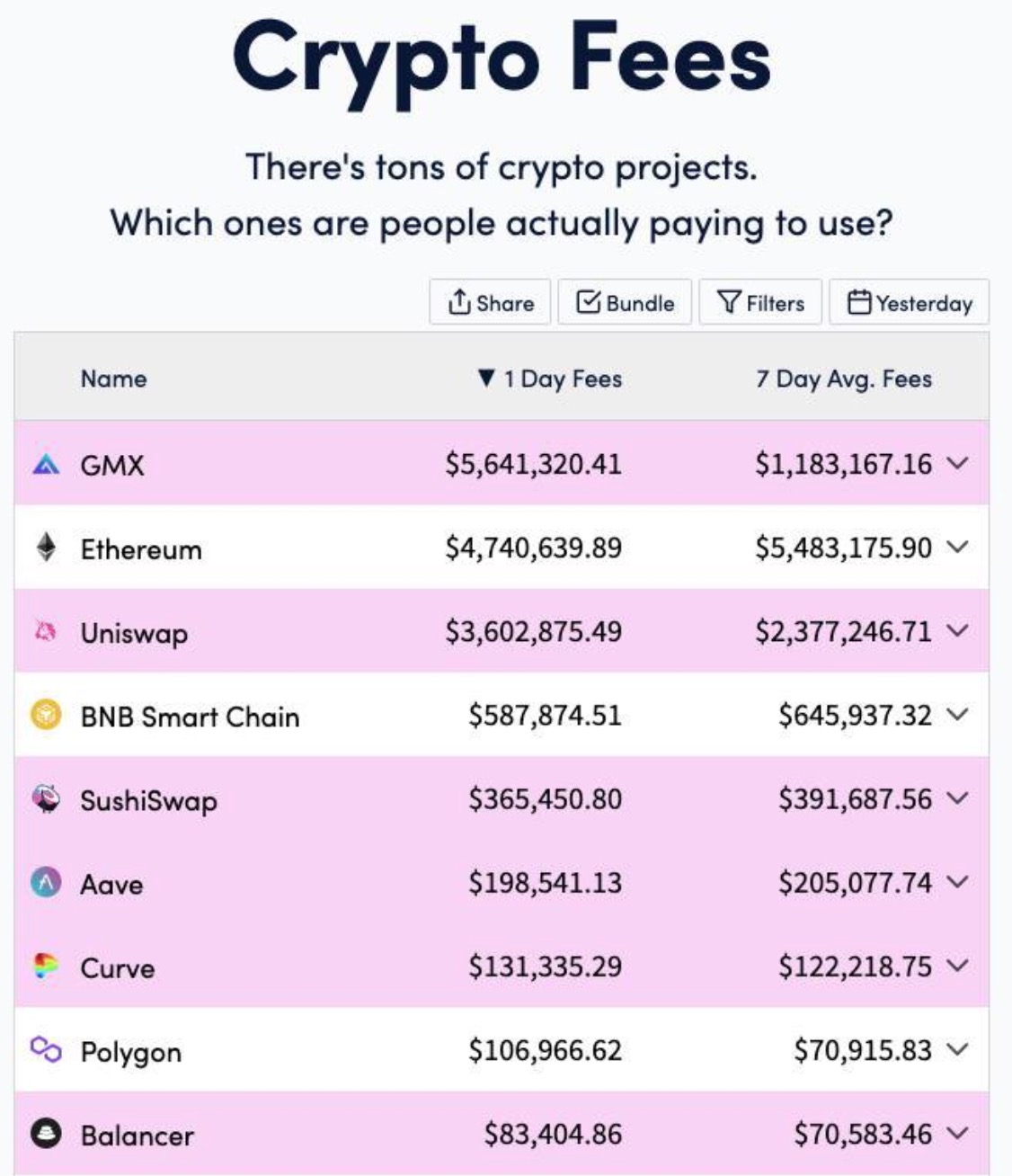Toggle the Filters panel

tap(759, 302)
